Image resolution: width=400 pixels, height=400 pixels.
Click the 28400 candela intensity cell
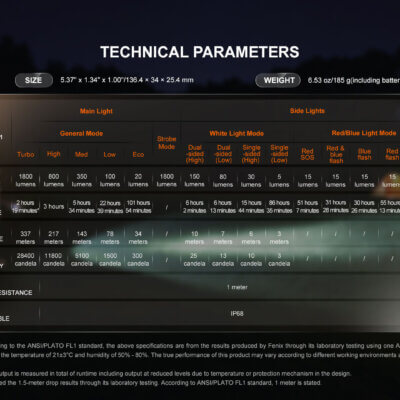pyautogui.click(x=25, y=259)
